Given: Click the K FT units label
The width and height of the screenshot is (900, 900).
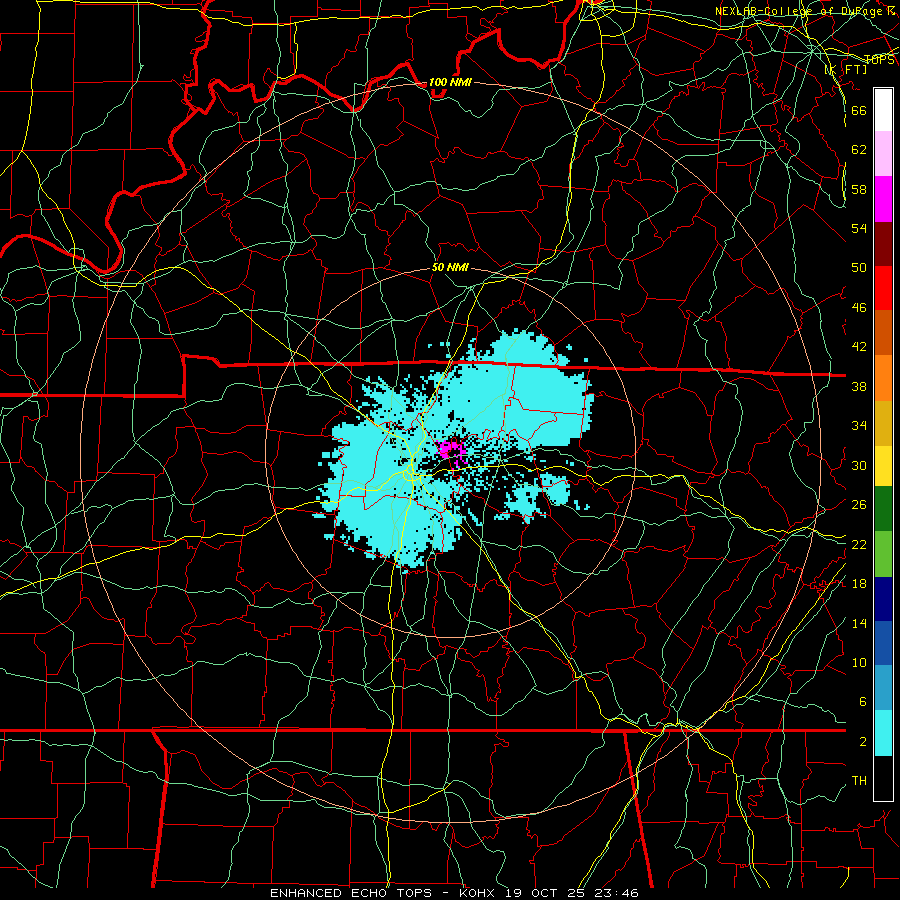Looking at the screenshot, I should tap(845, 69).
